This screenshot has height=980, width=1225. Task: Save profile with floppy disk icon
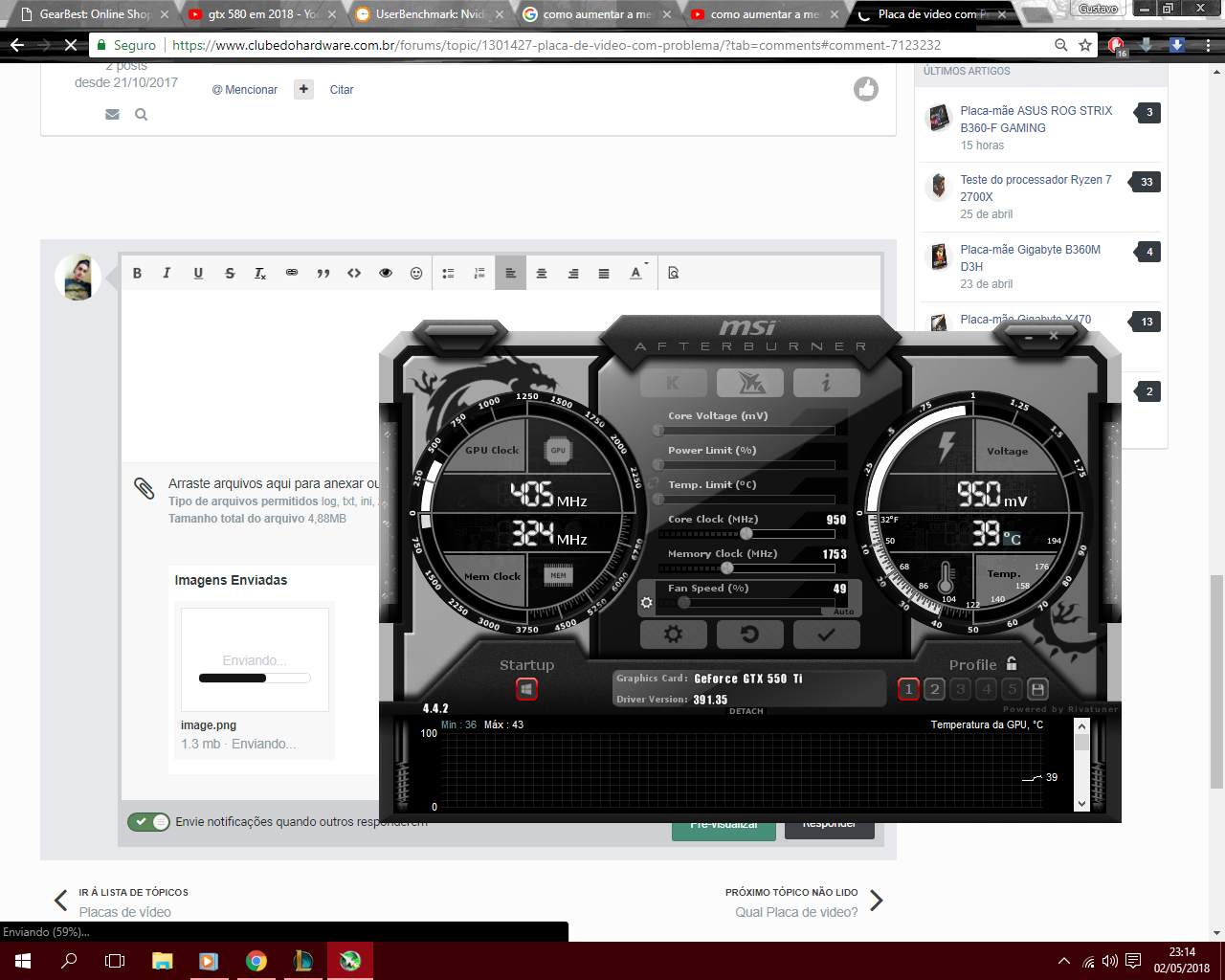coord(1037,689)
